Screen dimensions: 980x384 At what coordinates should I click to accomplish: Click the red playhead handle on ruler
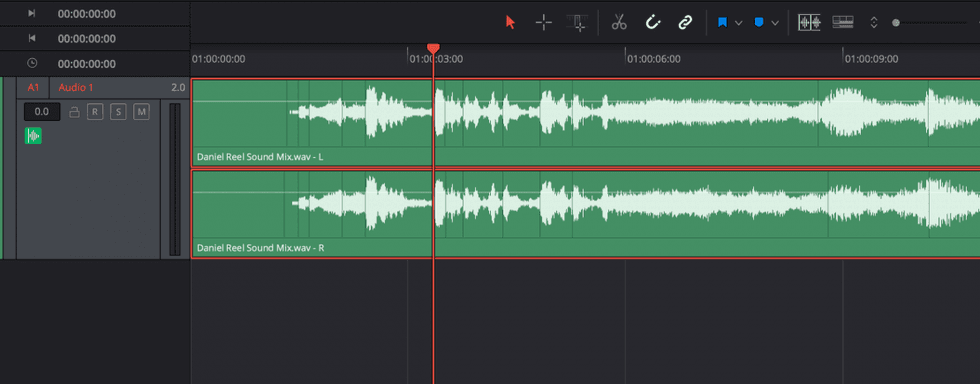[433, 48]
